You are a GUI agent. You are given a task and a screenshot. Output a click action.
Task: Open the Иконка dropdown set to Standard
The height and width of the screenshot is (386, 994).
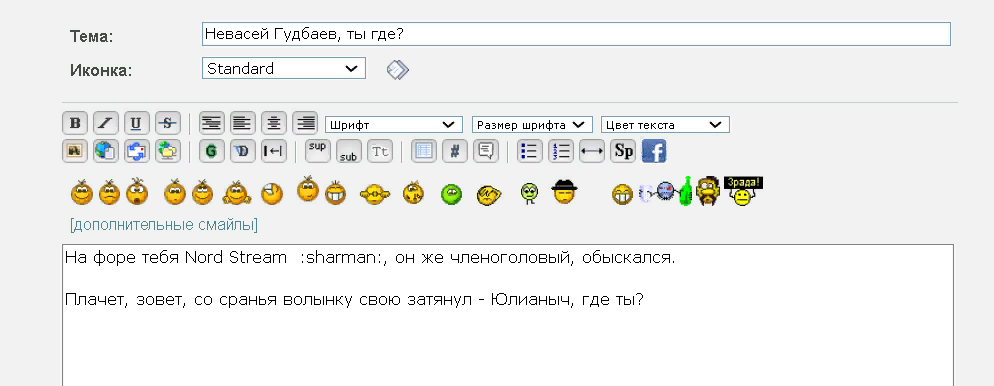pos(284,68)
